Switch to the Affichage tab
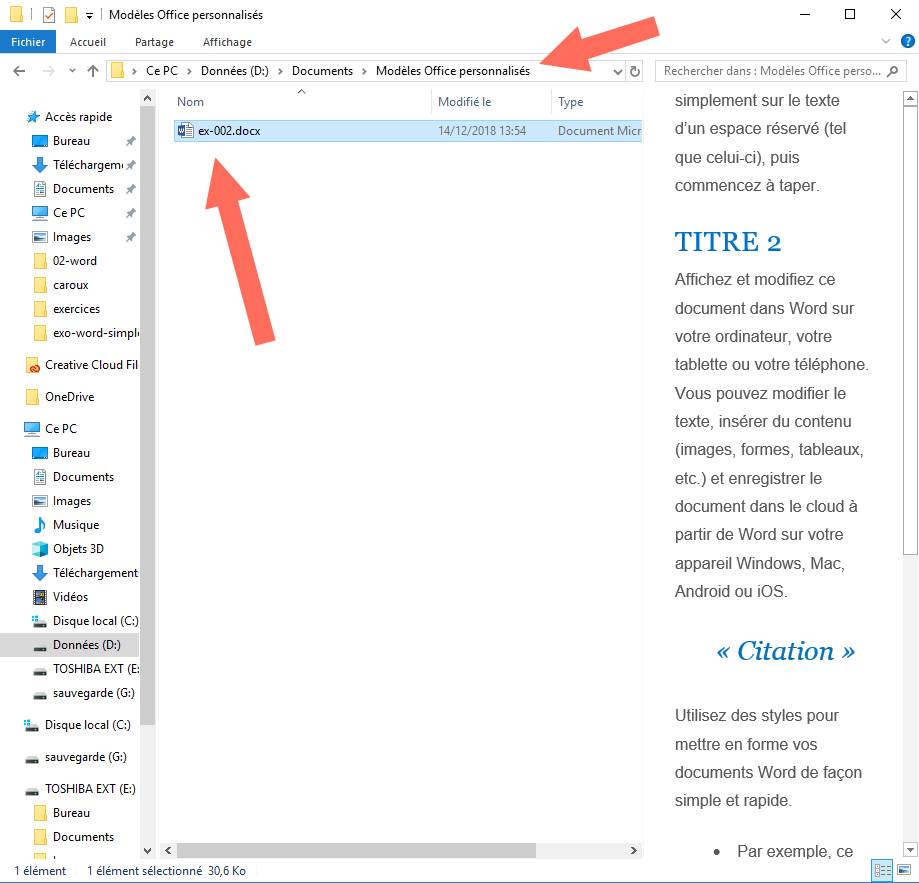The image size is (919, 883). click(x=227, y=42)
